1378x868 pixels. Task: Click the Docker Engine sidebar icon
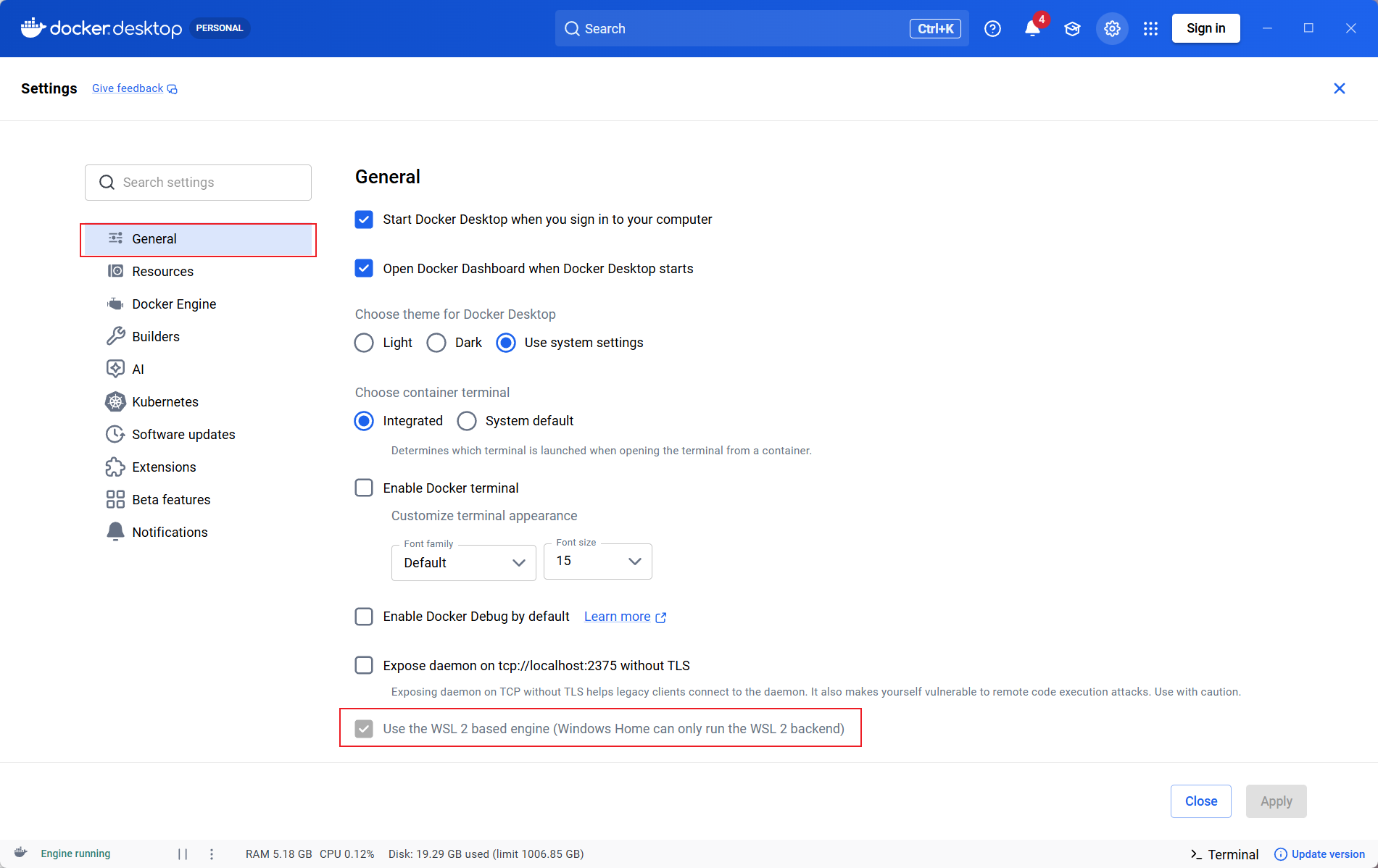(115, 304)
